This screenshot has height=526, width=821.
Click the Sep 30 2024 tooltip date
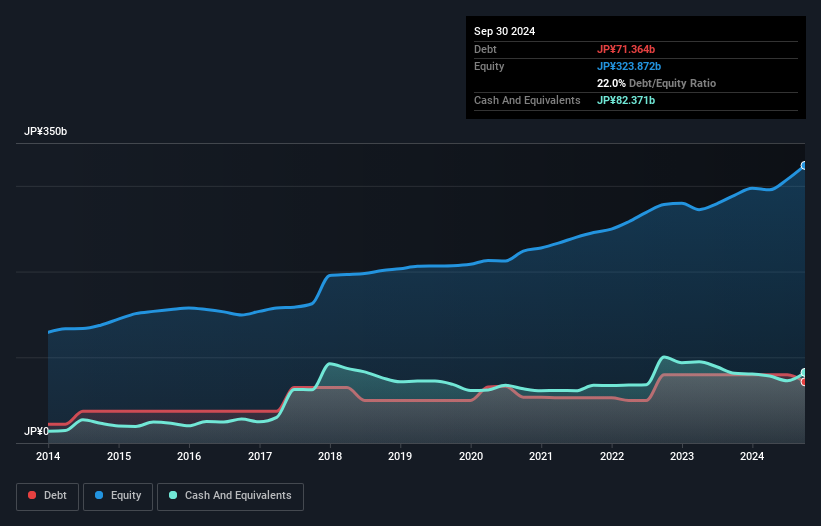504,31
